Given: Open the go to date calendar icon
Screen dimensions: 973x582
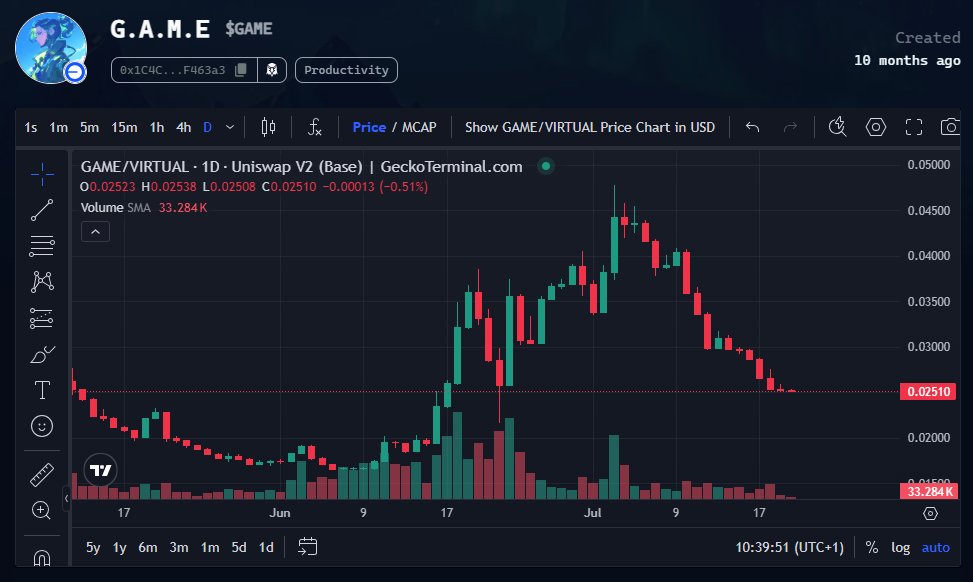Looking at the screenshot, I should tap(308, 547).
